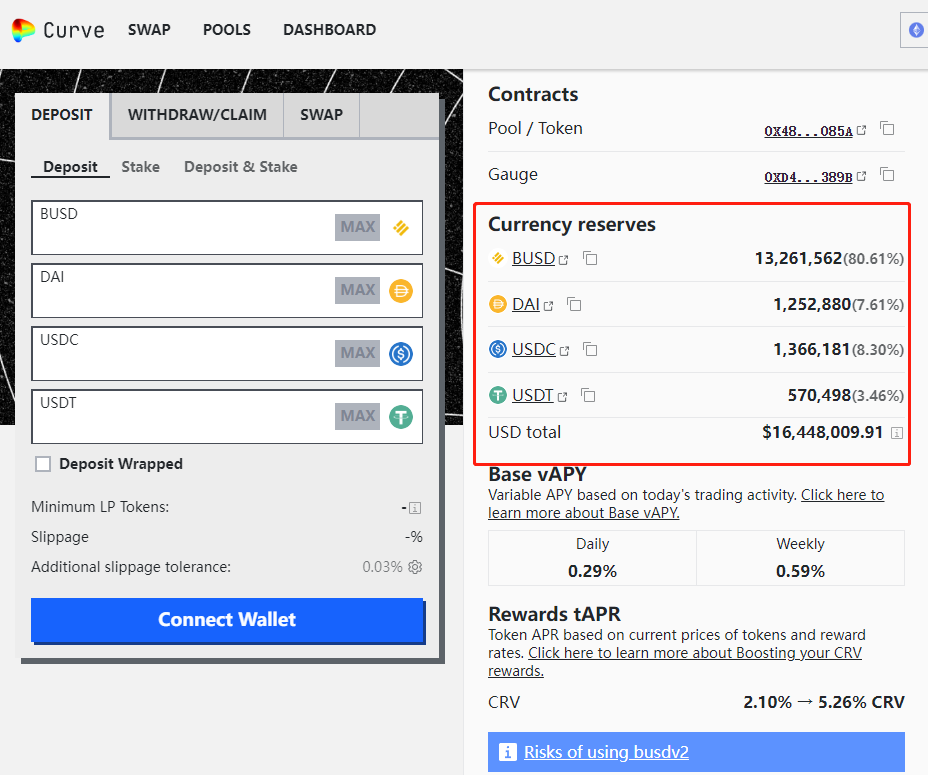Open SWAP in top navigation
Image resolution: width=928 pixels, height=775 pixels.
click(149, 30)
